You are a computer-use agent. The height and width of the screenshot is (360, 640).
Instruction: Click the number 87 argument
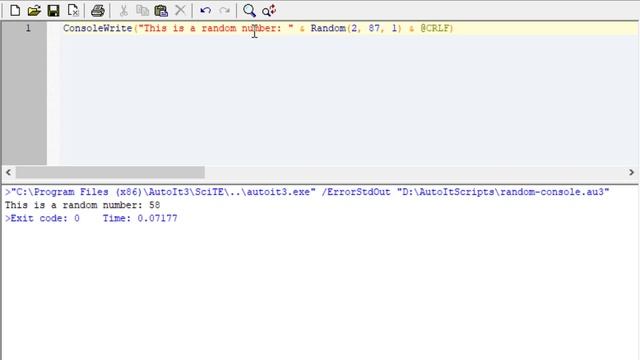[x=374, y=28]
